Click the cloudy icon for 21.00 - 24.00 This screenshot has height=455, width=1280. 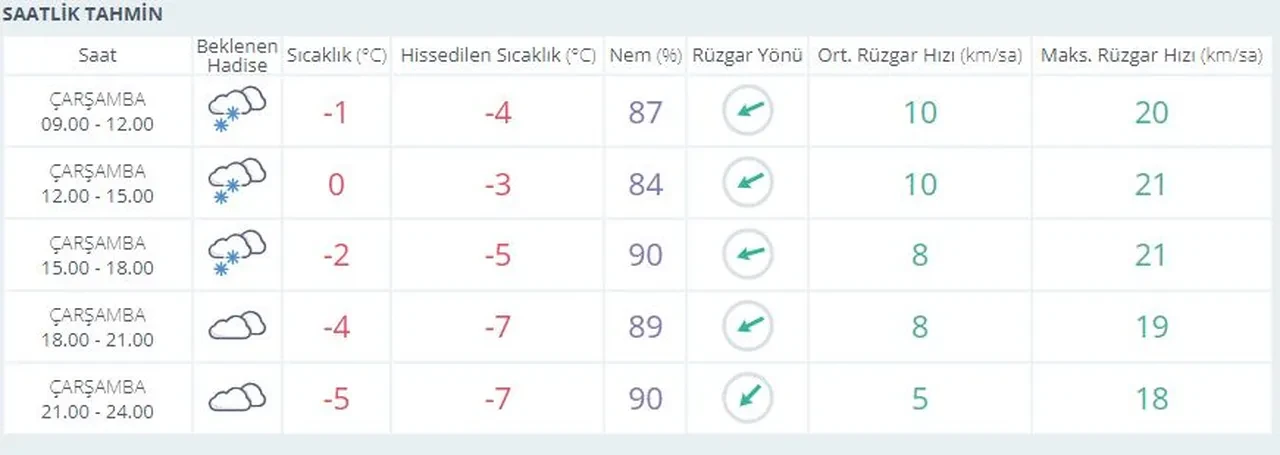237,398
